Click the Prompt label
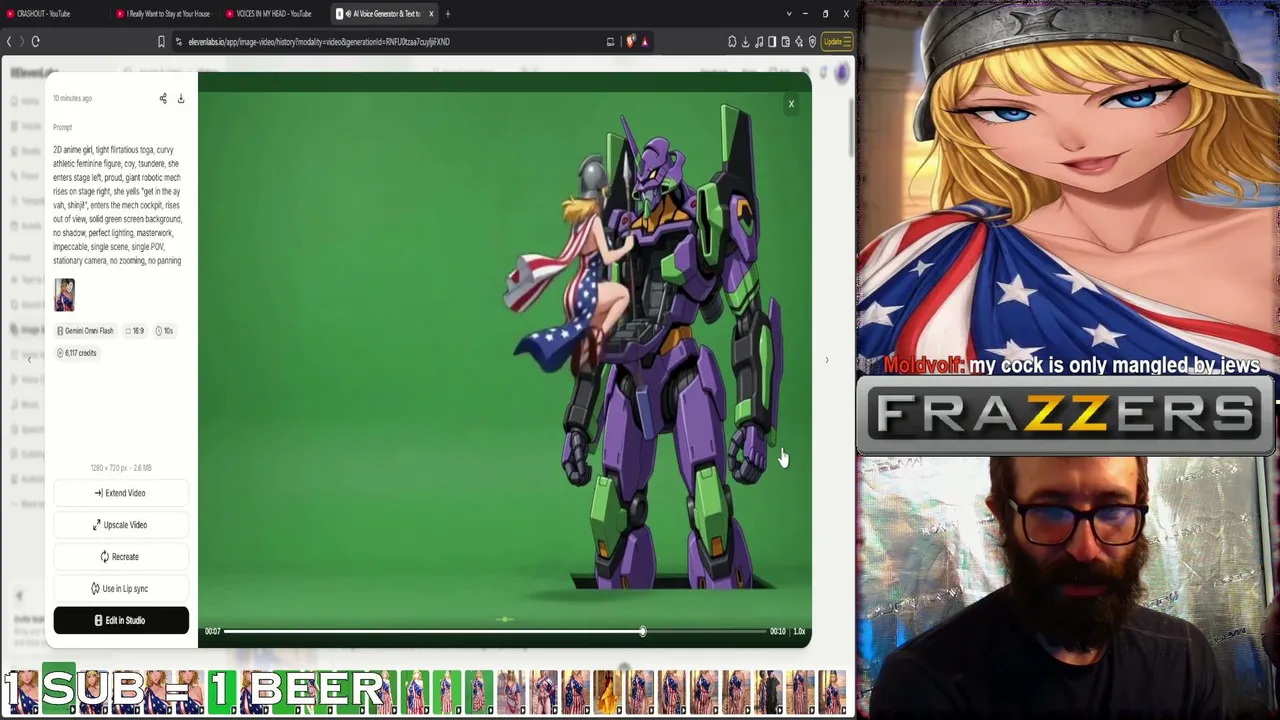This screenshot has width=1280, height=720. 63,127
